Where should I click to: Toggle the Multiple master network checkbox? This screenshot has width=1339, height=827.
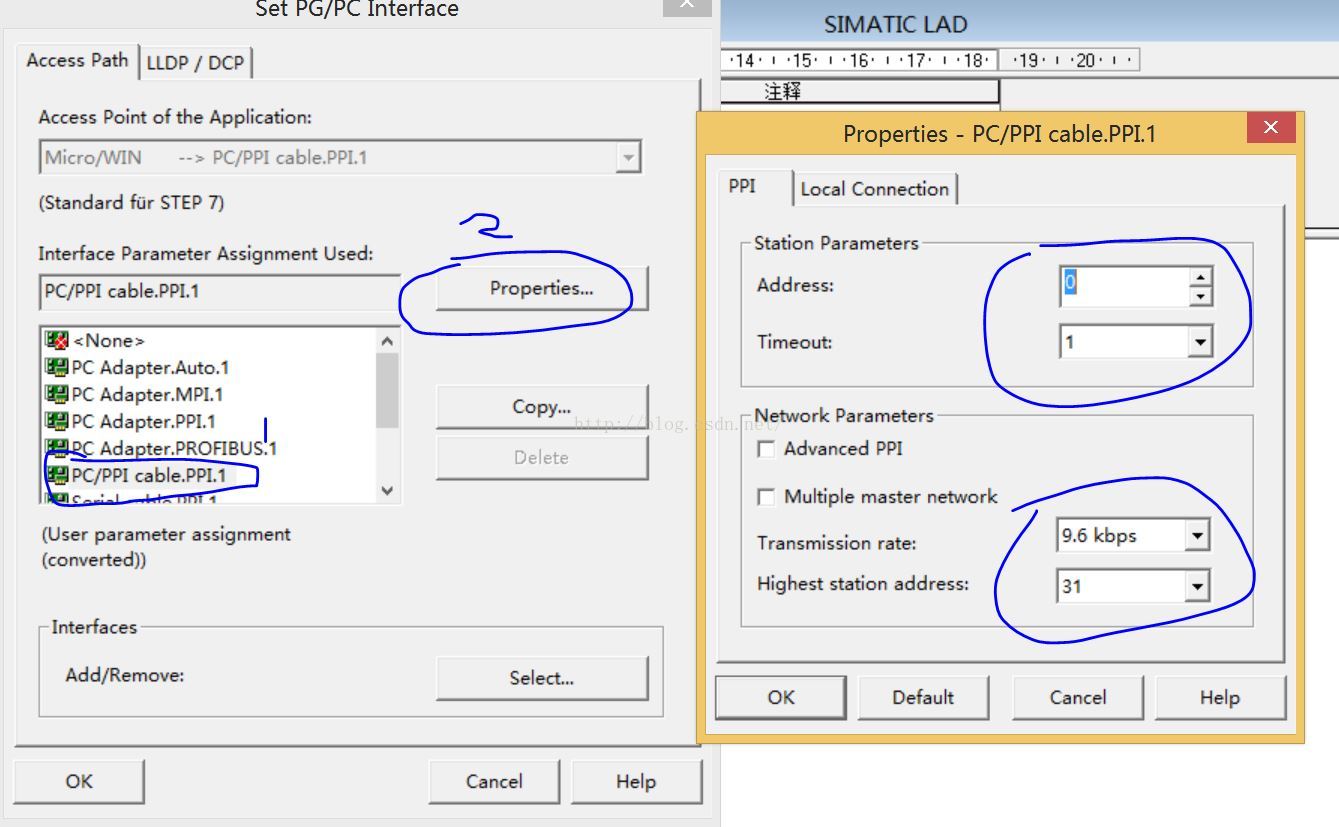(767, 497)
